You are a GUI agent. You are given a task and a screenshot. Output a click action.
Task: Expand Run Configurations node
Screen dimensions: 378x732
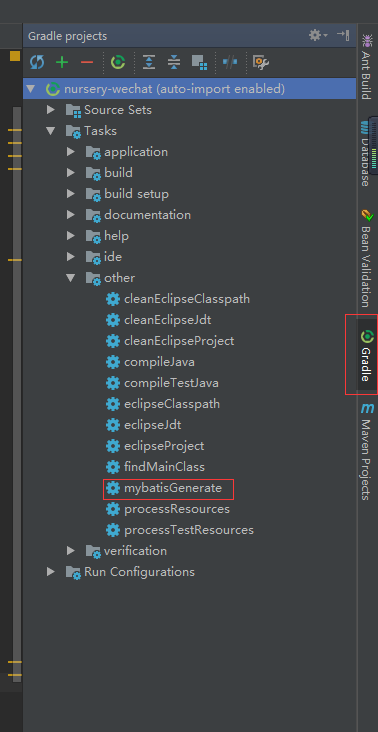tap(51, 572)
